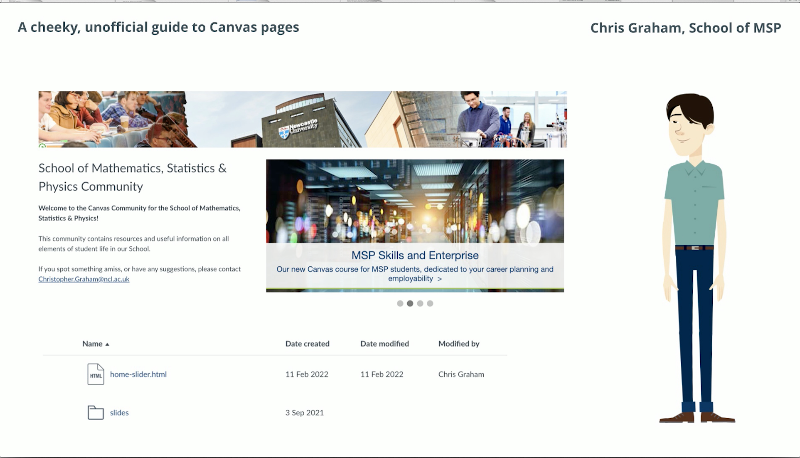Open the slides folder link

pyautogui.click(x=119, y=412)
